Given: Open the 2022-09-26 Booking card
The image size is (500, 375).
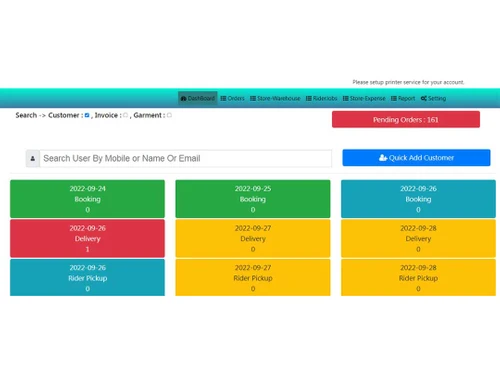Looking at the screenshot, I should tap(418, 199).
